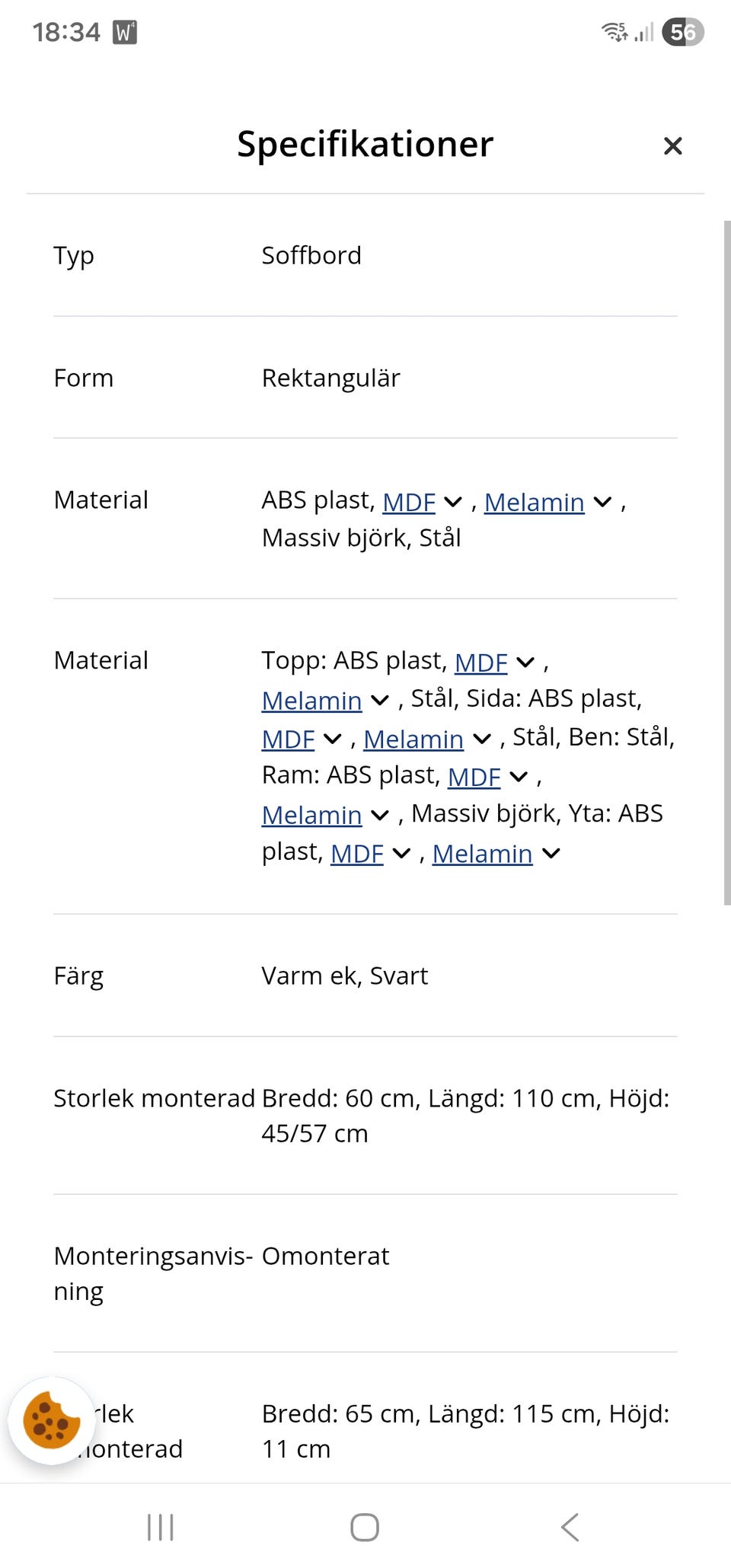Tap the Android home button
731x1568 pixels.
(x=365, y=1527)
